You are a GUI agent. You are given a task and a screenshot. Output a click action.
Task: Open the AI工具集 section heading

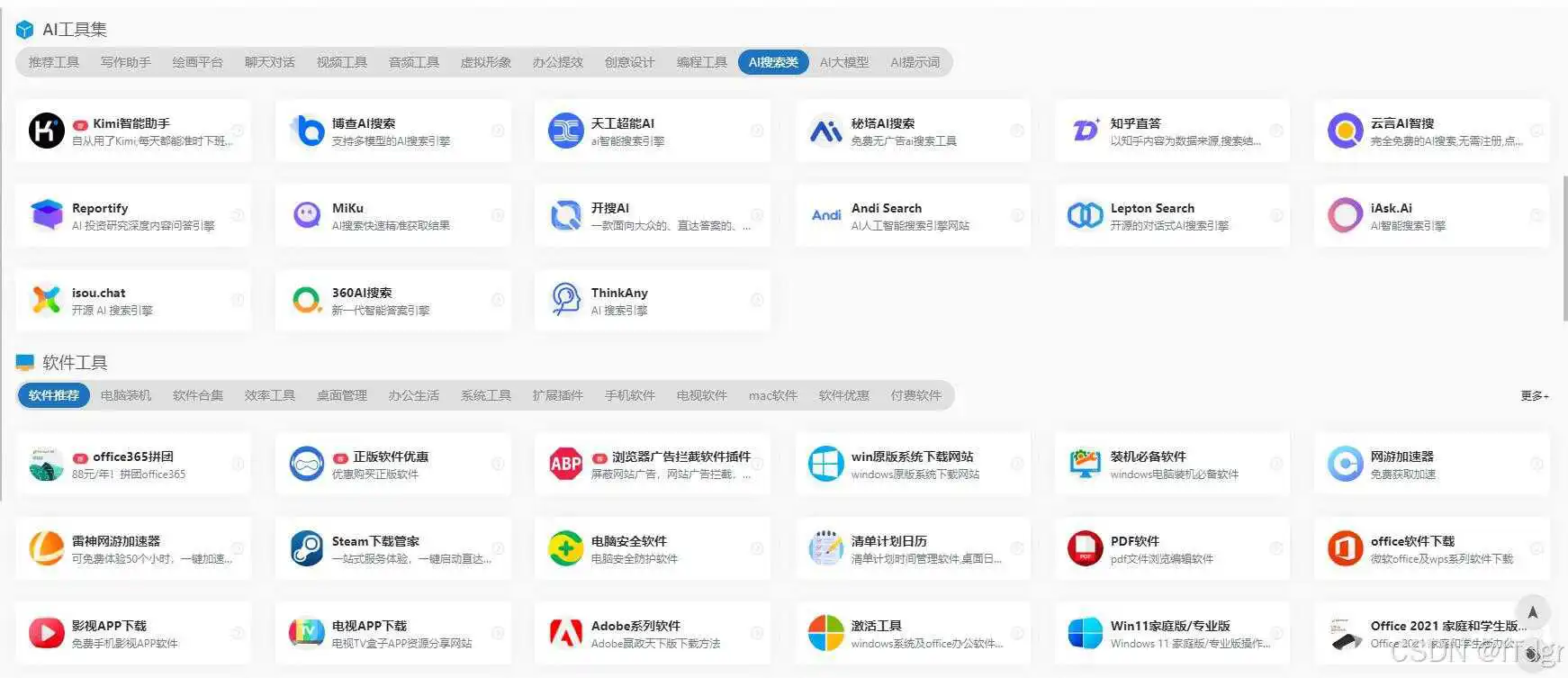pos(74,30)
